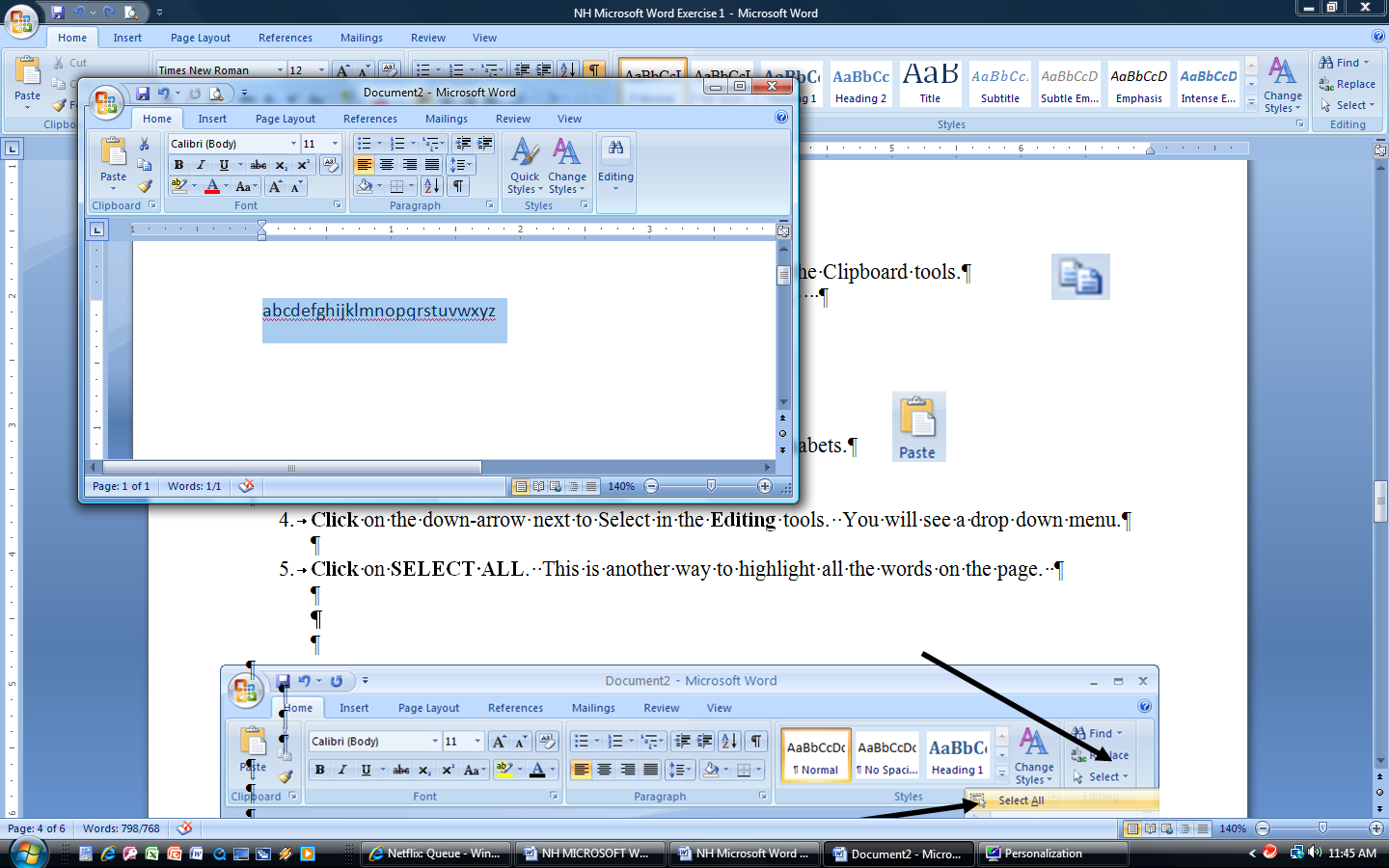Toggle Superscript in Document2 ribbon

[303, 165]
